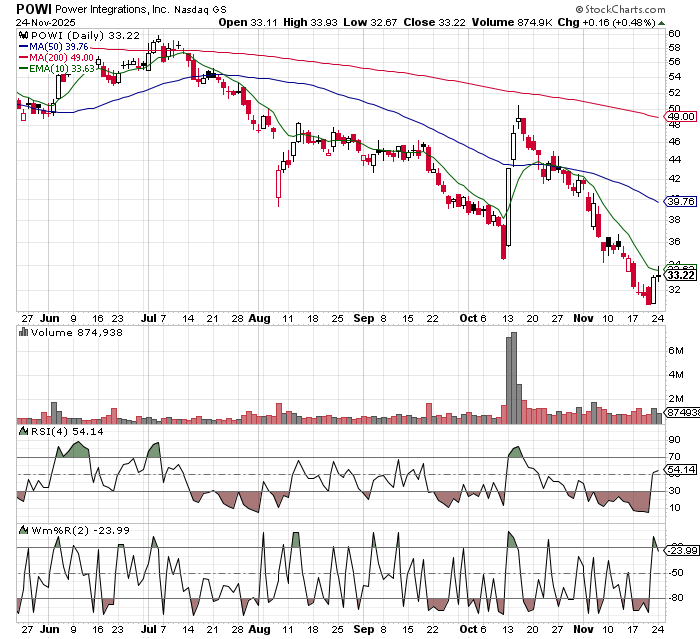The width and height of the screenshot is (700, 639).
Task: Click the -80 level on the Wm%R axis
Action: 675,598
